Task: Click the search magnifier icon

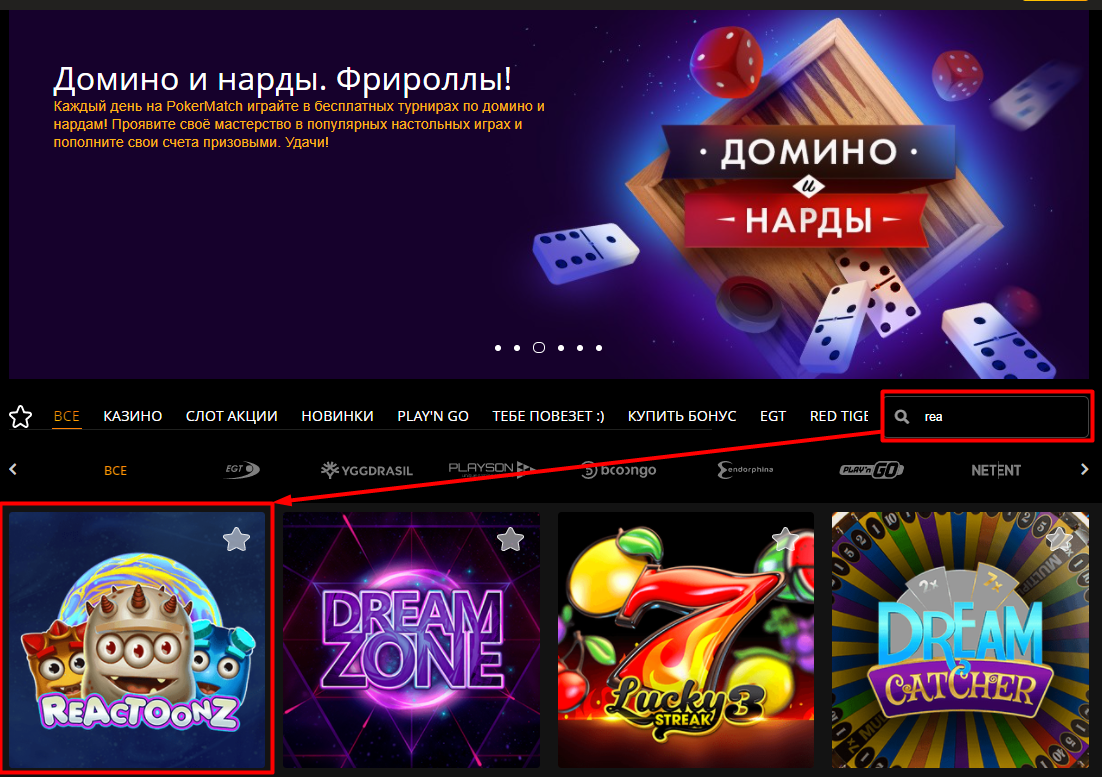Action: (x=902, y=417)
